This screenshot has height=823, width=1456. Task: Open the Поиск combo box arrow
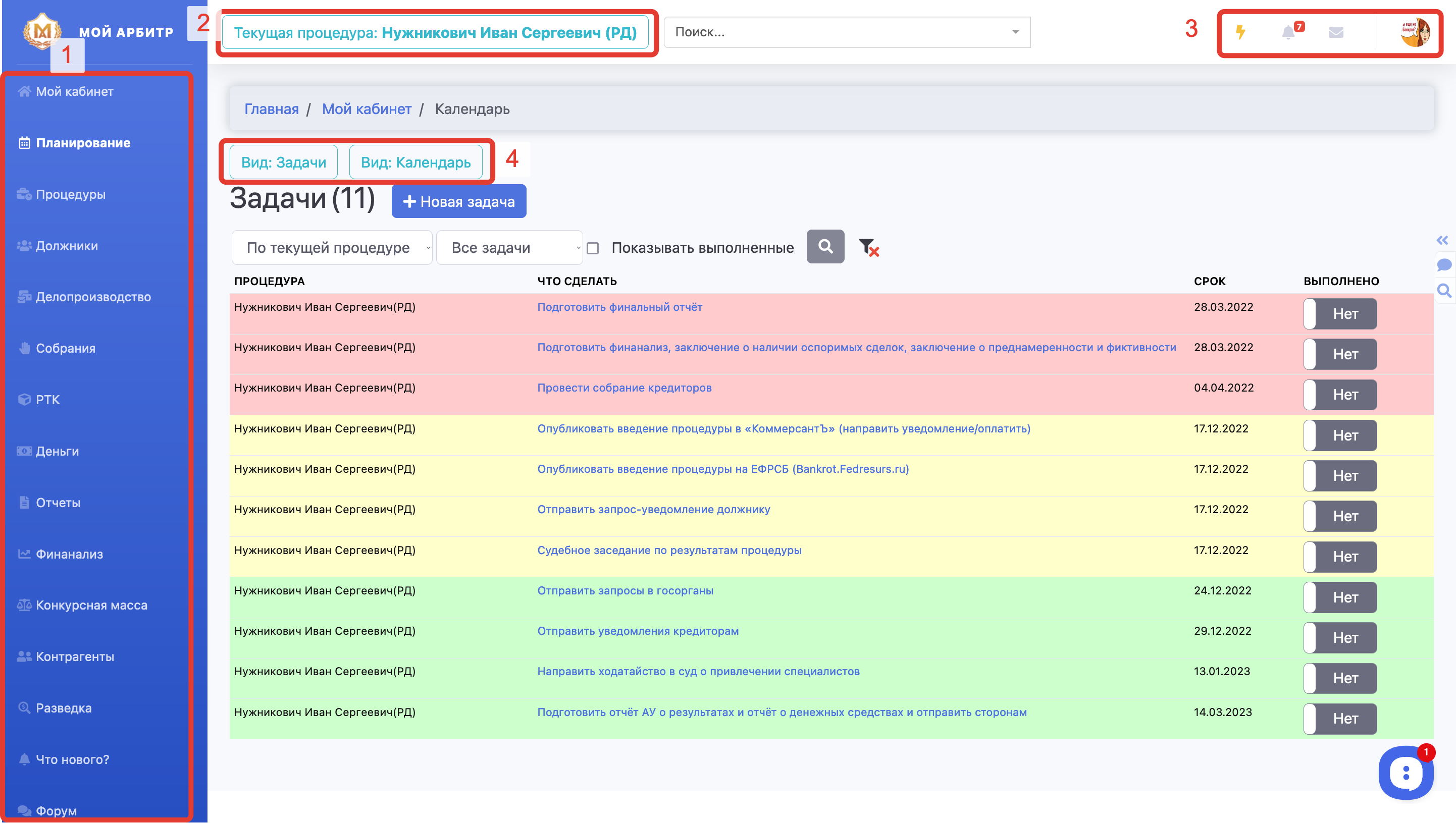coord(1016,32)
